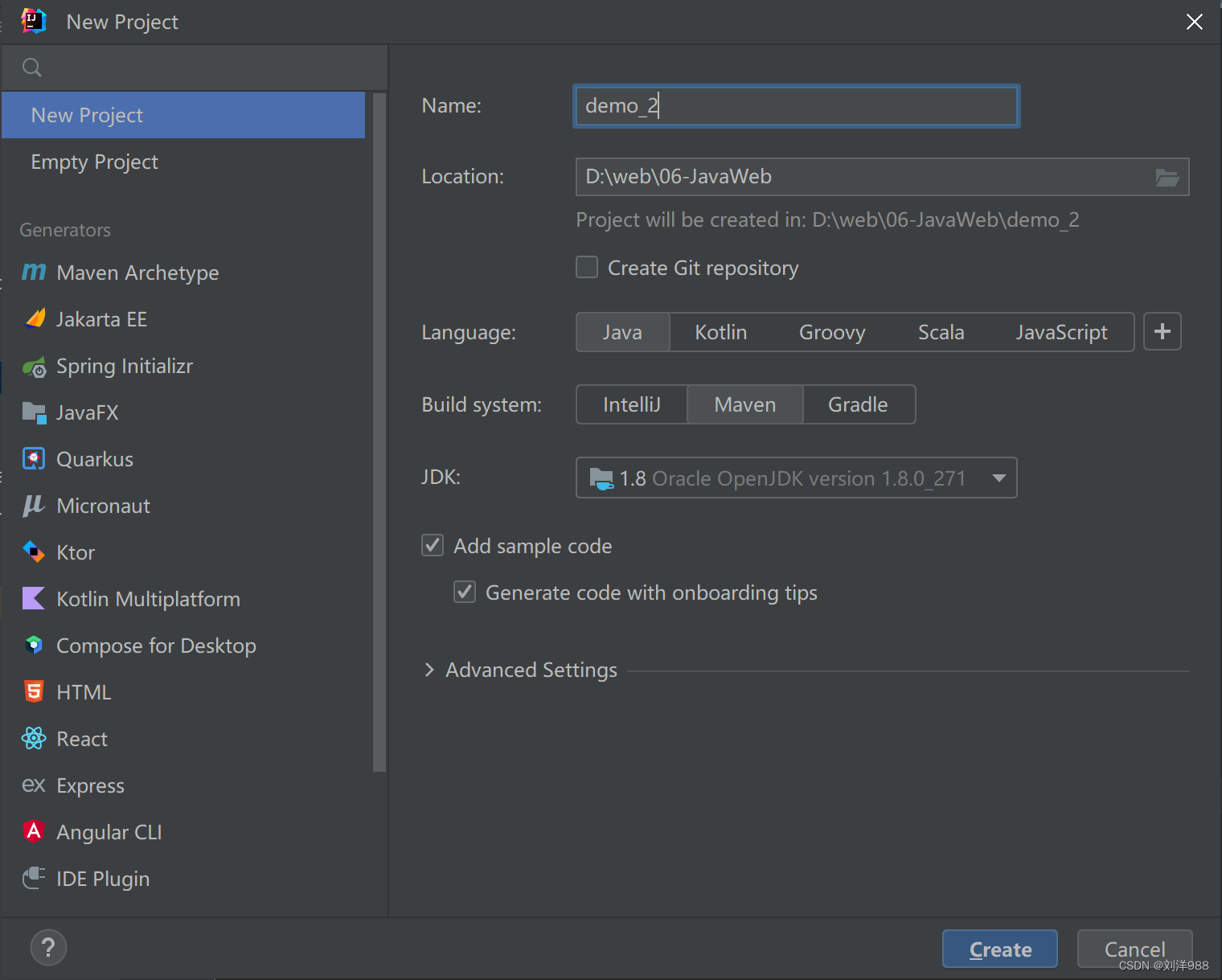Select the IDE Plugin list entry

[183, 879]
